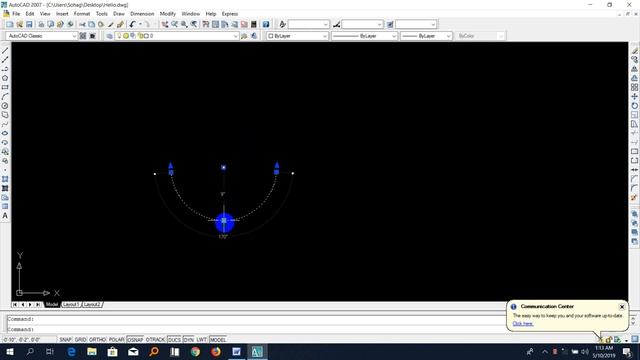Toggle LWT lineweight display
Viewport: 640px width, 360px height.
point(202,340)
